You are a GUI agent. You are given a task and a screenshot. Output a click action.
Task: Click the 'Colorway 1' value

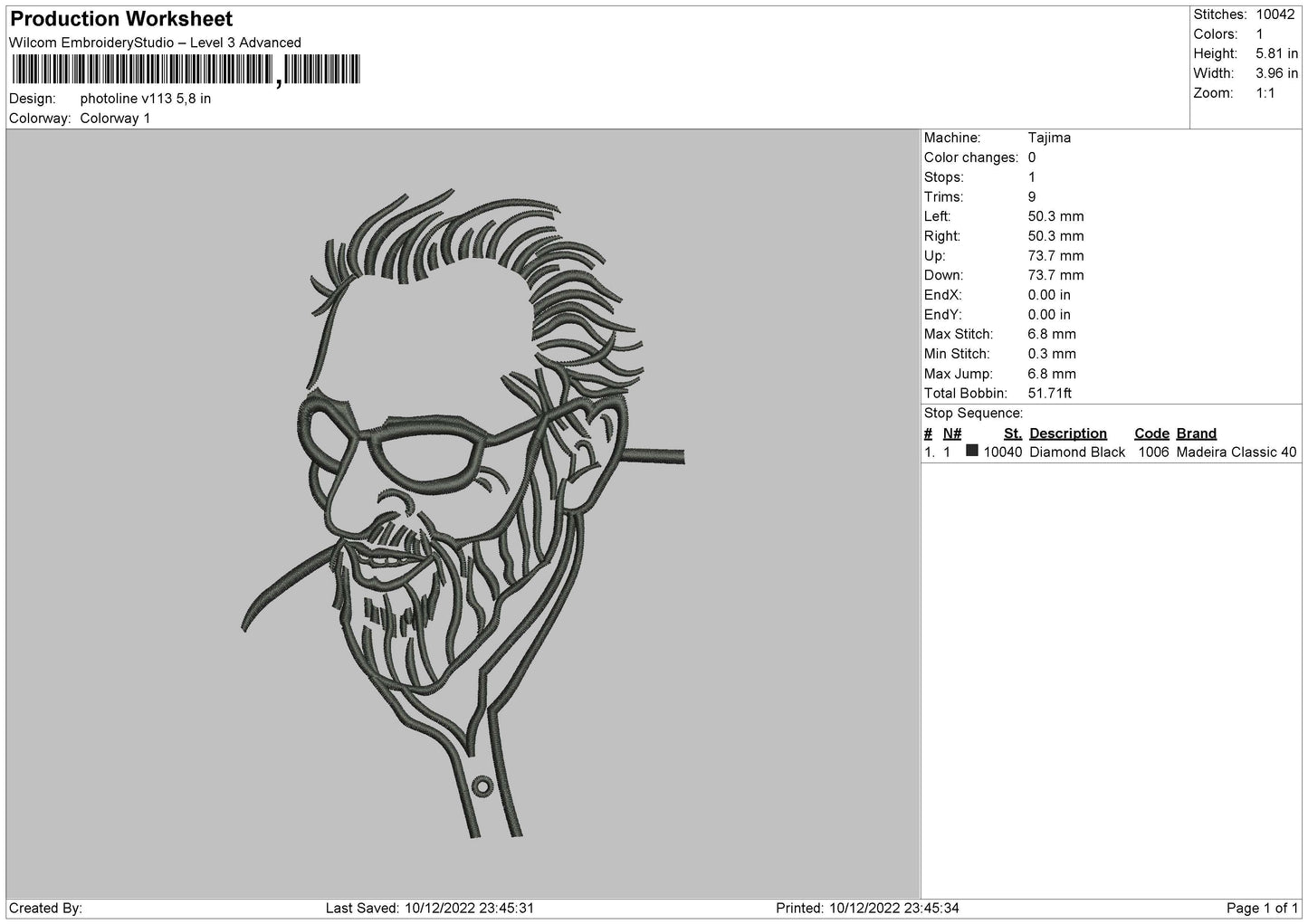(115, 119)
